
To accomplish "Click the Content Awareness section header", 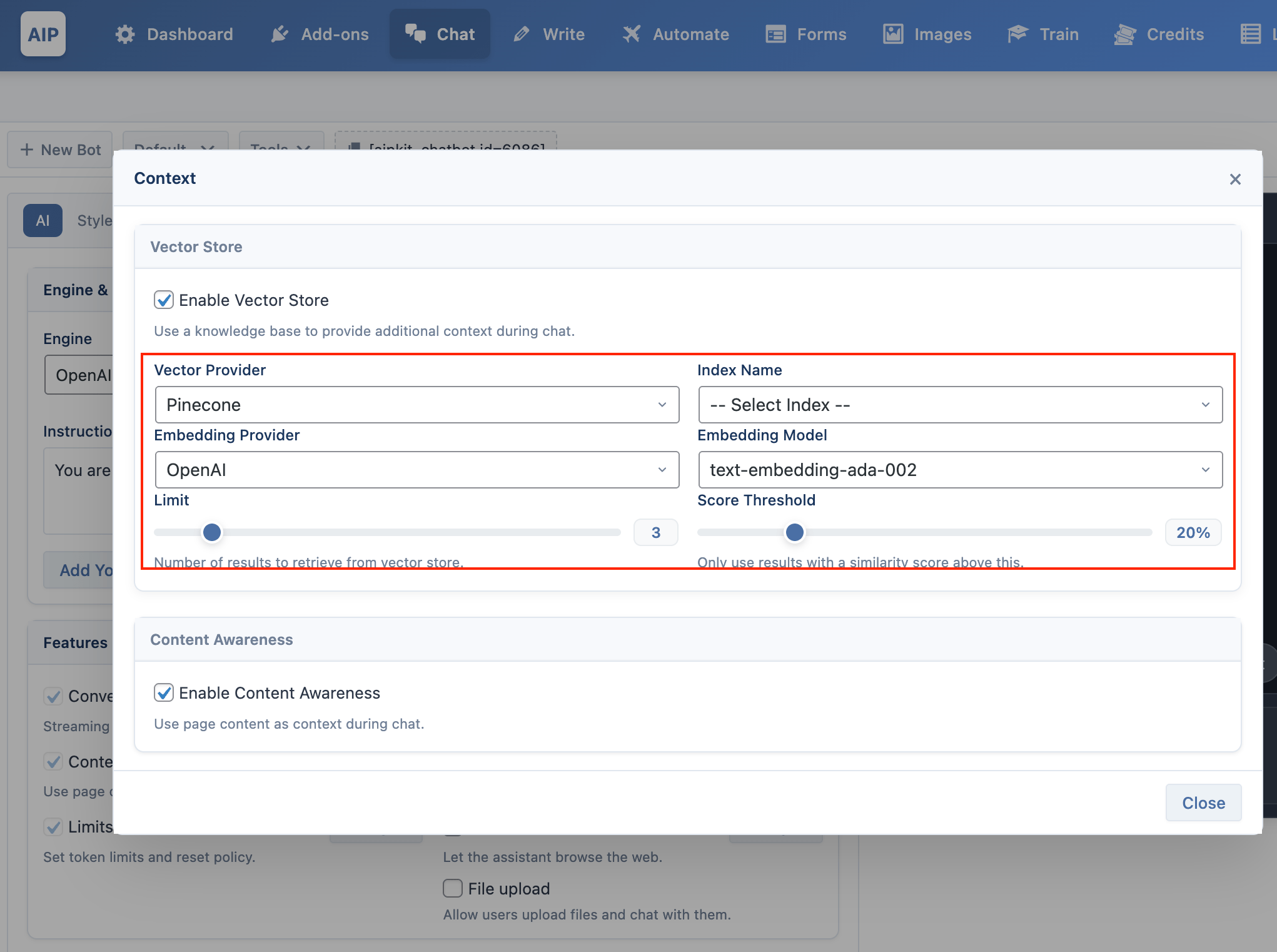I will [x=688, y=640].
